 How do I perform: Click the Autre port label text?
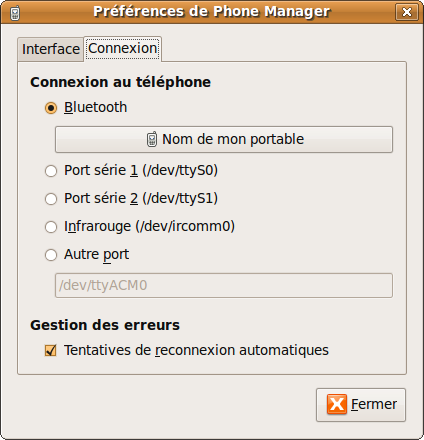tap(96, 255)
